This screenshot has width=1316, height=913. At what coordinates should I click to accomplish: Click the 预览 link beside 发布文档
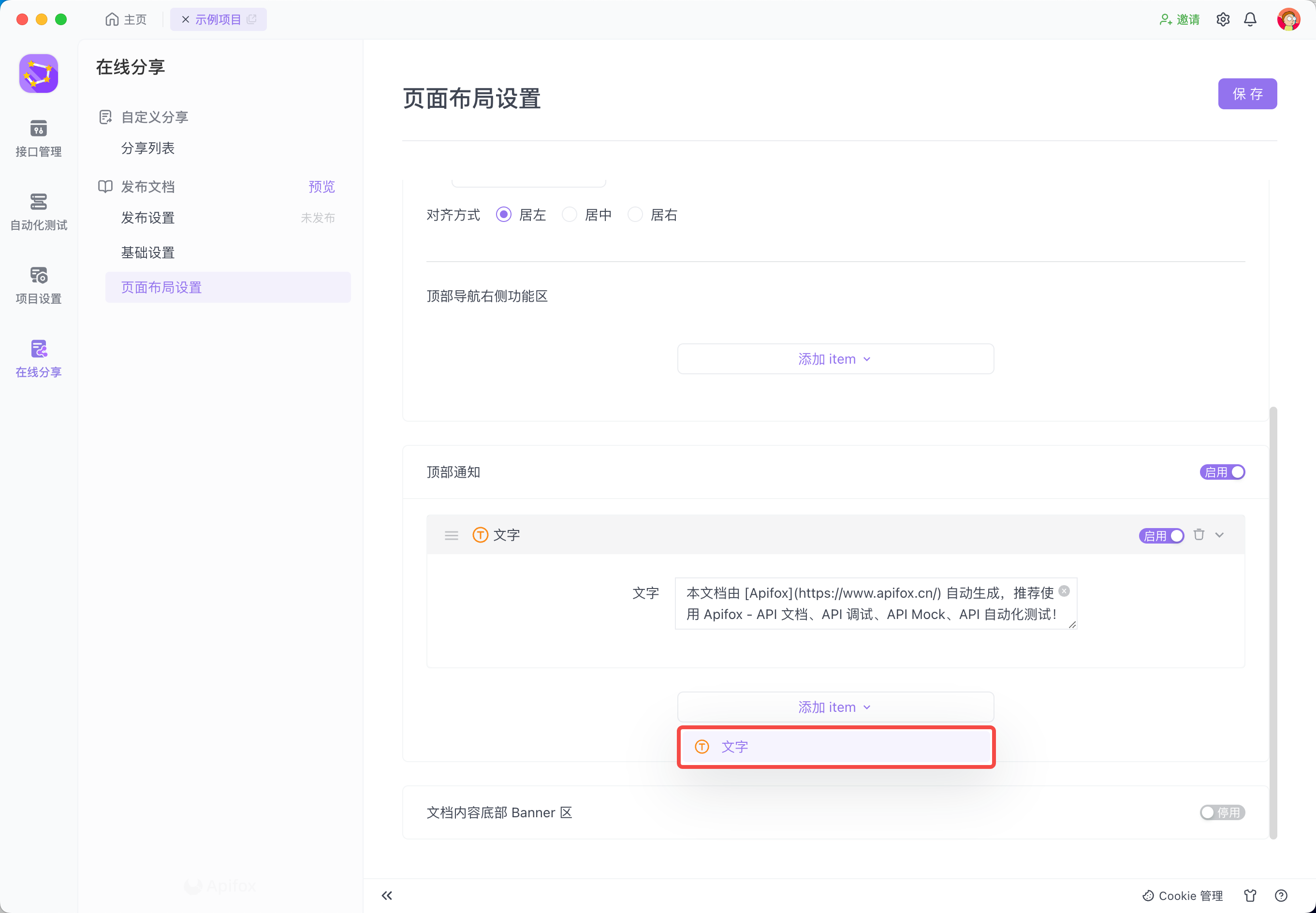[322, 187]
